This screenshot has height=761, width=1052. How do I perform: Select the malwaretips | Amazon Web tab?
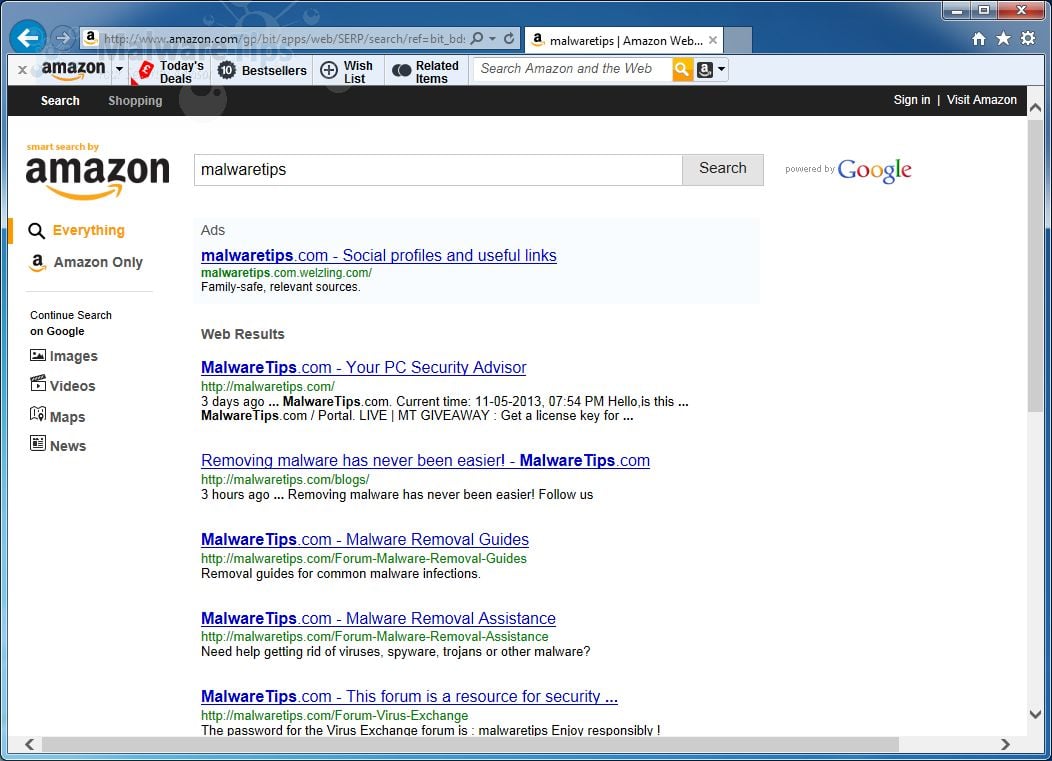click(624, 40)
